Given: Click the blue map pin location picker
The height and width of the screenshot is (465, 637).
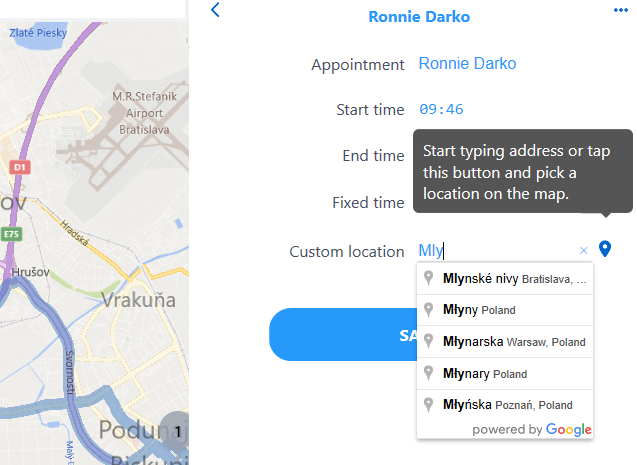Looking at the screenshot, I should (604, 249).
